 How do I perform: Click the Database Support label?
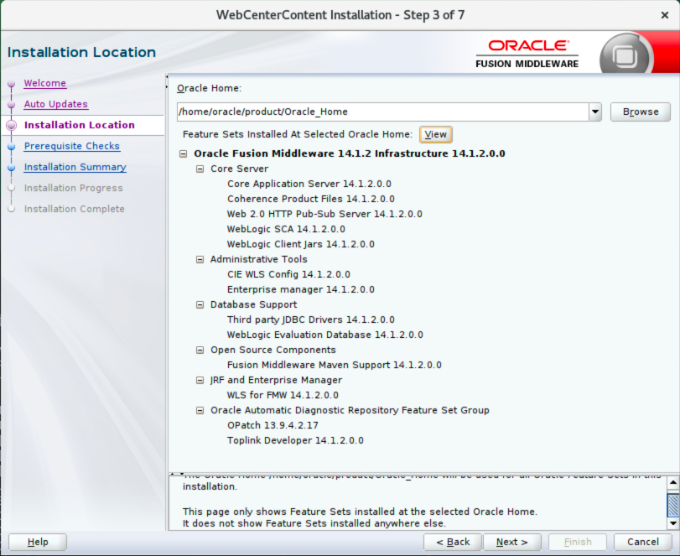point(254,305)
